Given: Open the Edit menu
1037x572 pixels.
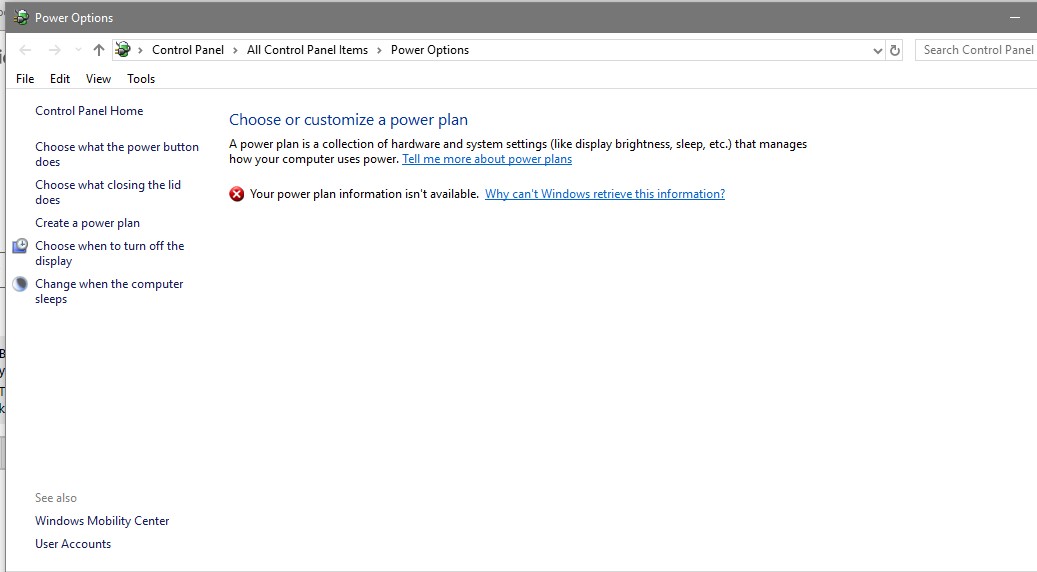Looking at the screenshot, I should coord(60,79).
